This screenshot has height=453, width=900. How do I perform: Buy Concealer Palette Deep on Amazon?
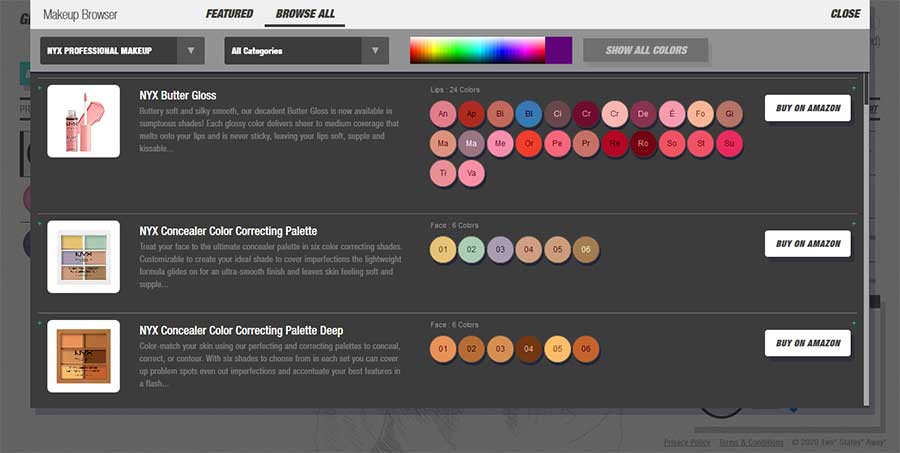pyautogui.click(x=808, y=343)
